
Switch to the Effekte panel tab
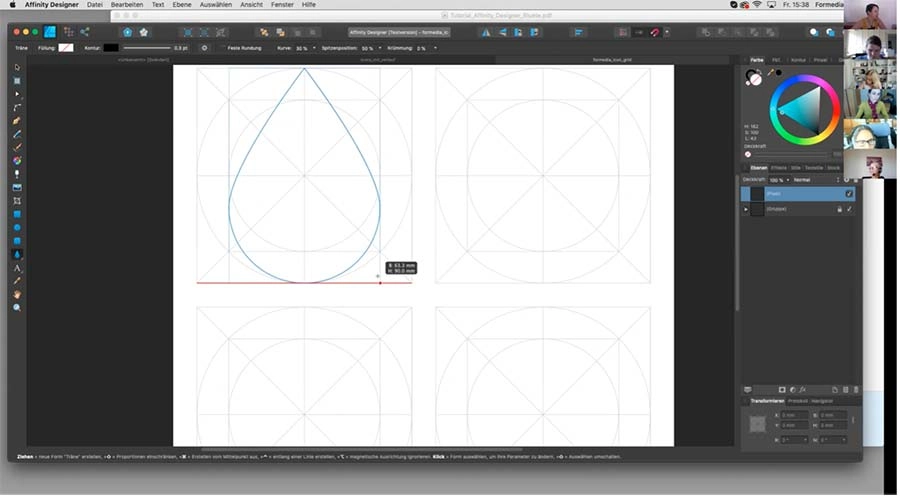click(x=778, y=167)
